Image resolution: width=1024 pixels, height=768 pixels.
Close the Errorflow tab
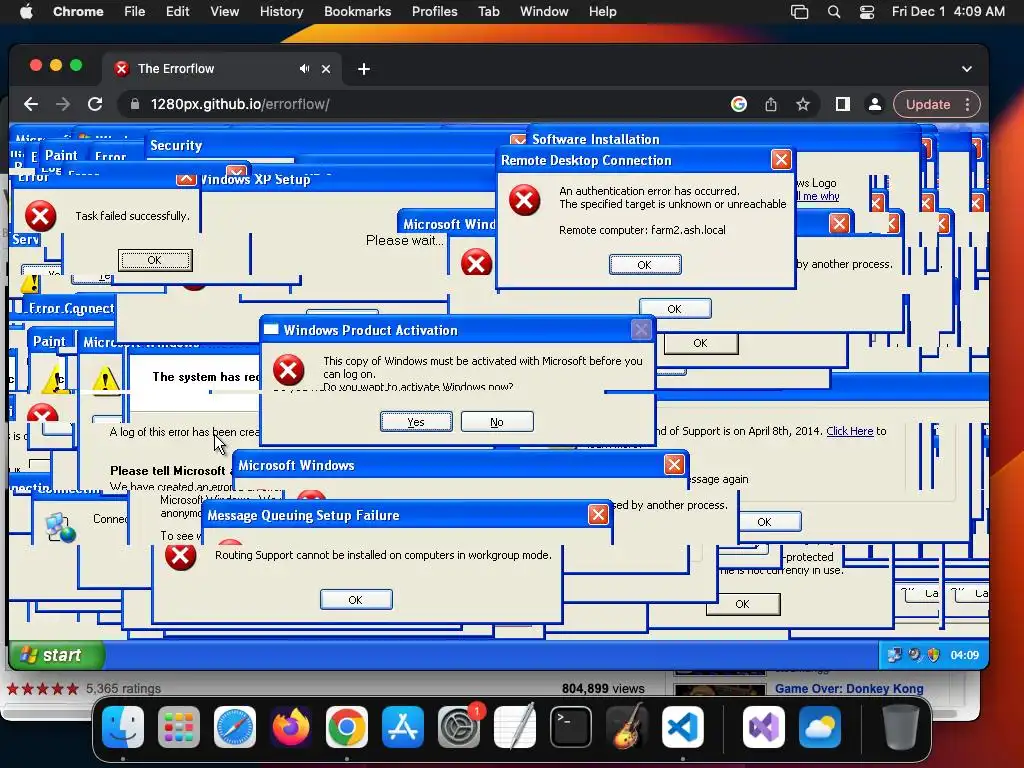[x=326, y=69]
